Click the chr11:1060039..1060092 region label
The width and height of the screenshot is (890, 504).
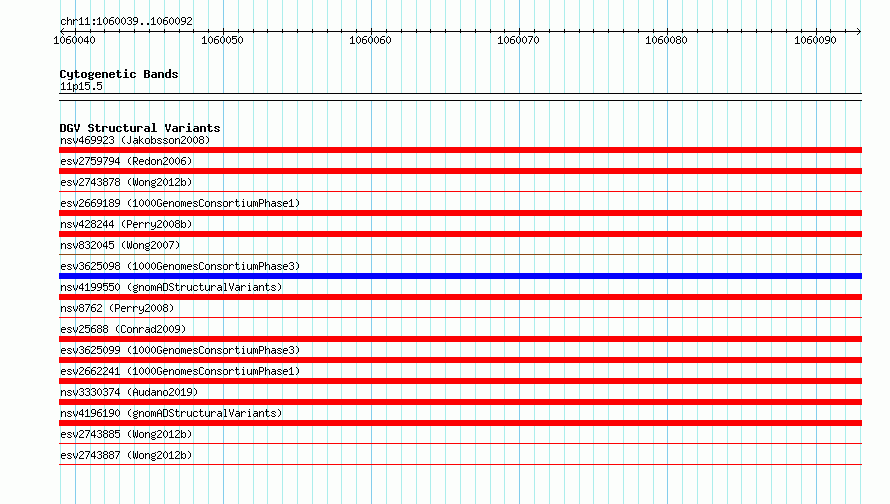coord(126,22)
